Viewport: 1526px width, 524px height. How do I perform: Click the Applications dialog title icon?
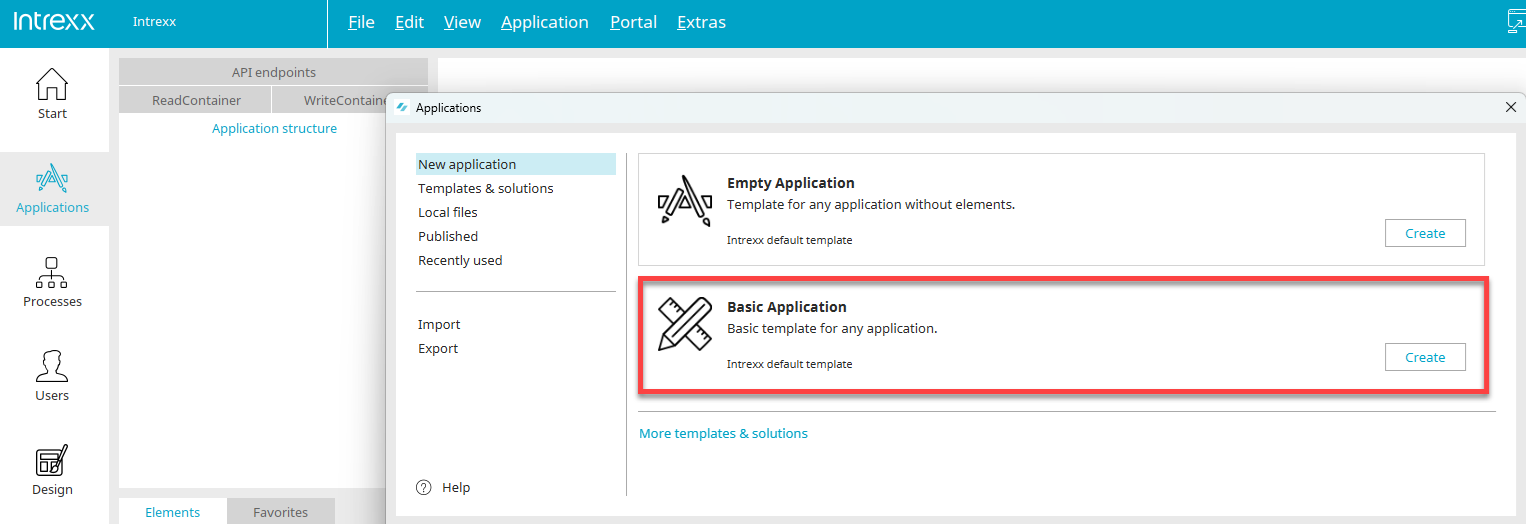pyautogui.click(x=402, y=107)
